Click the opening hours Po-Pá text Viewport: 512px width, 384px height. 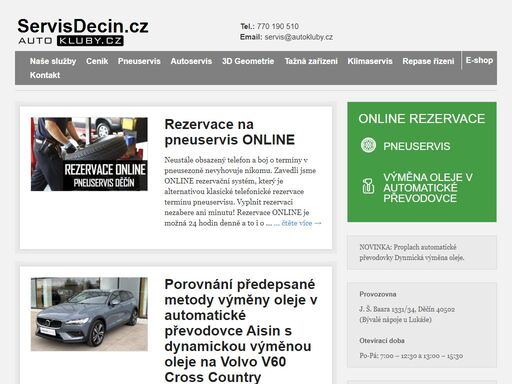(411, 356)
